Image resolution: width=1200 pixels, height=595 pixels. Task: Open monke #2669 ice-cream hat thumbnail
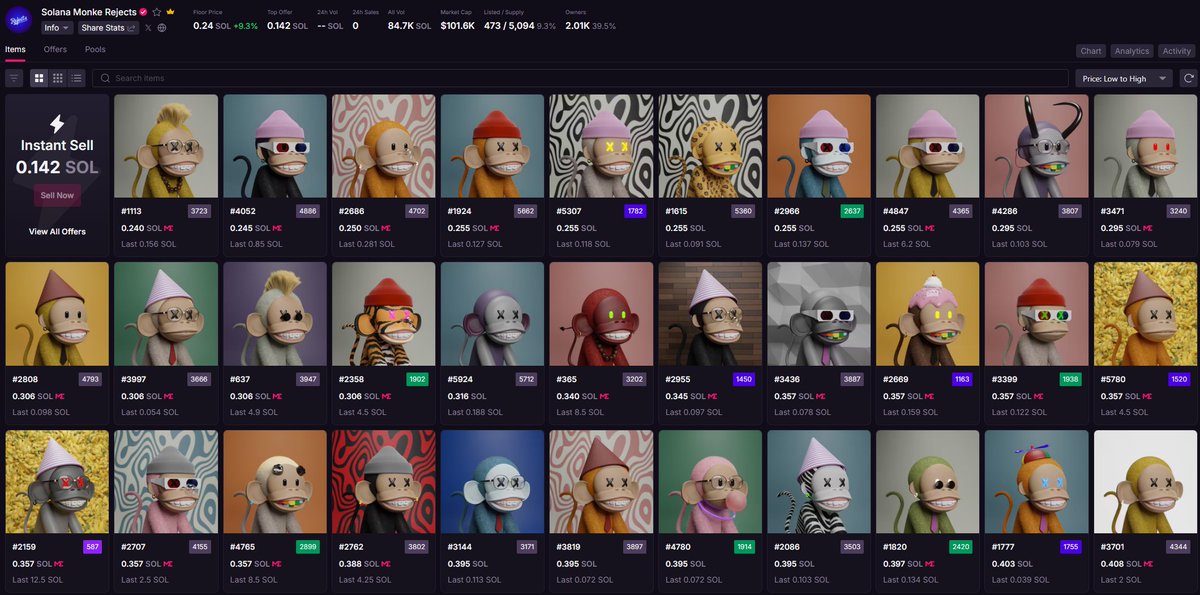[x=928, y=315]
